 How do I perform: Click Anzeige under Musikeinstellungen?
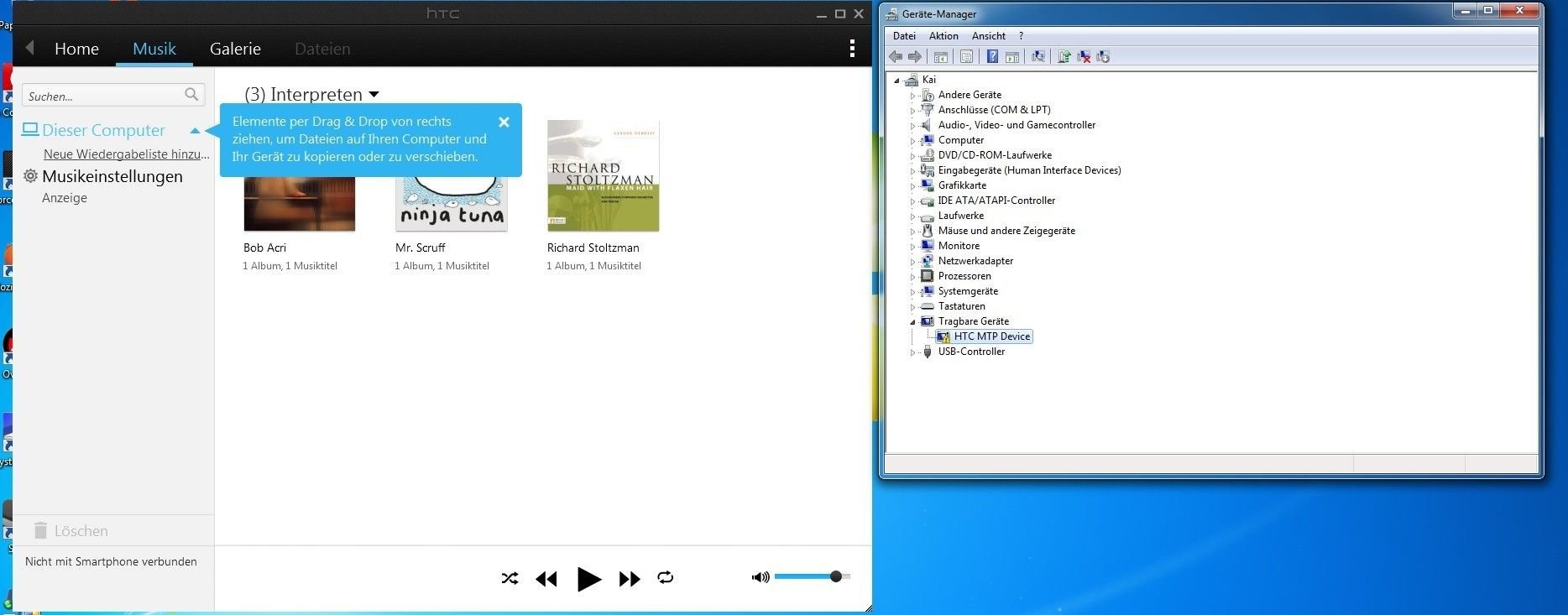pyautogui.click(x=65, y=198)
